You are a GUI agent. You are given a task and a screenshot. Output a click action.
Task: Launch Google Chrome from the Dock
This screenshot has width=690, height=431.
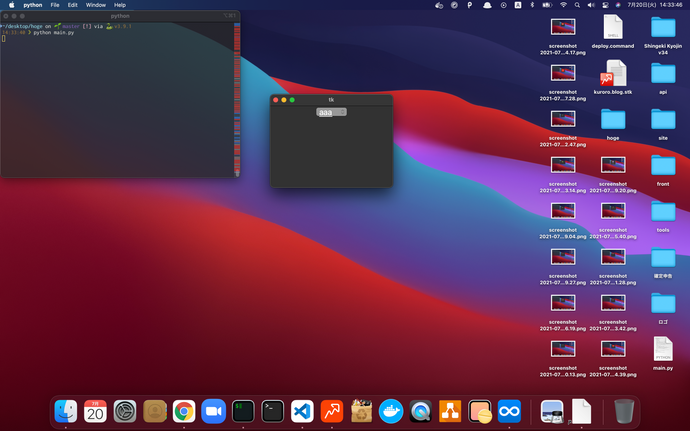click(184, 412)
